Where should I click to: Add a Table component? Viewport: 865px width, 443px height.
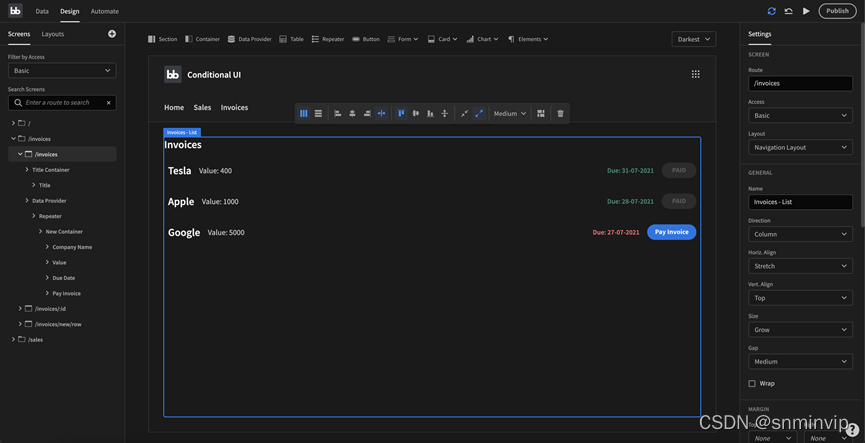(291, 39)
